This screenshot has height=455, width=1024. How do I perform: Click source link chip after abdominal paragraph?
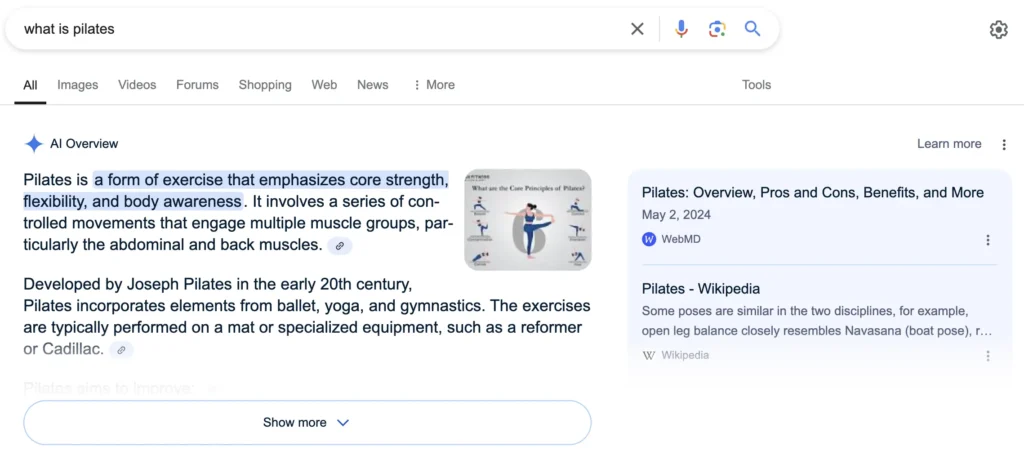click(340, 246)
